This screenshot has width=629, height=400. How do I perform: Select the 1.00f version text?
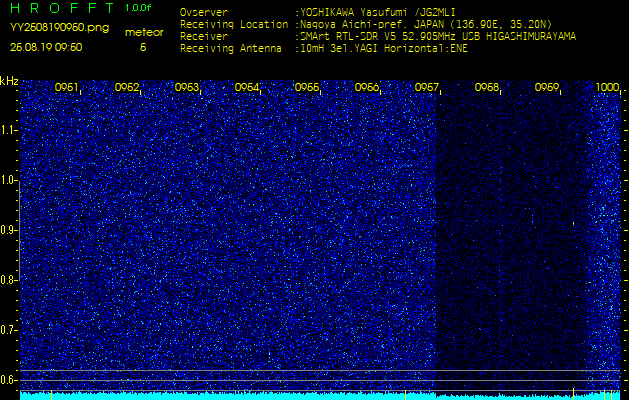point(138,8)
